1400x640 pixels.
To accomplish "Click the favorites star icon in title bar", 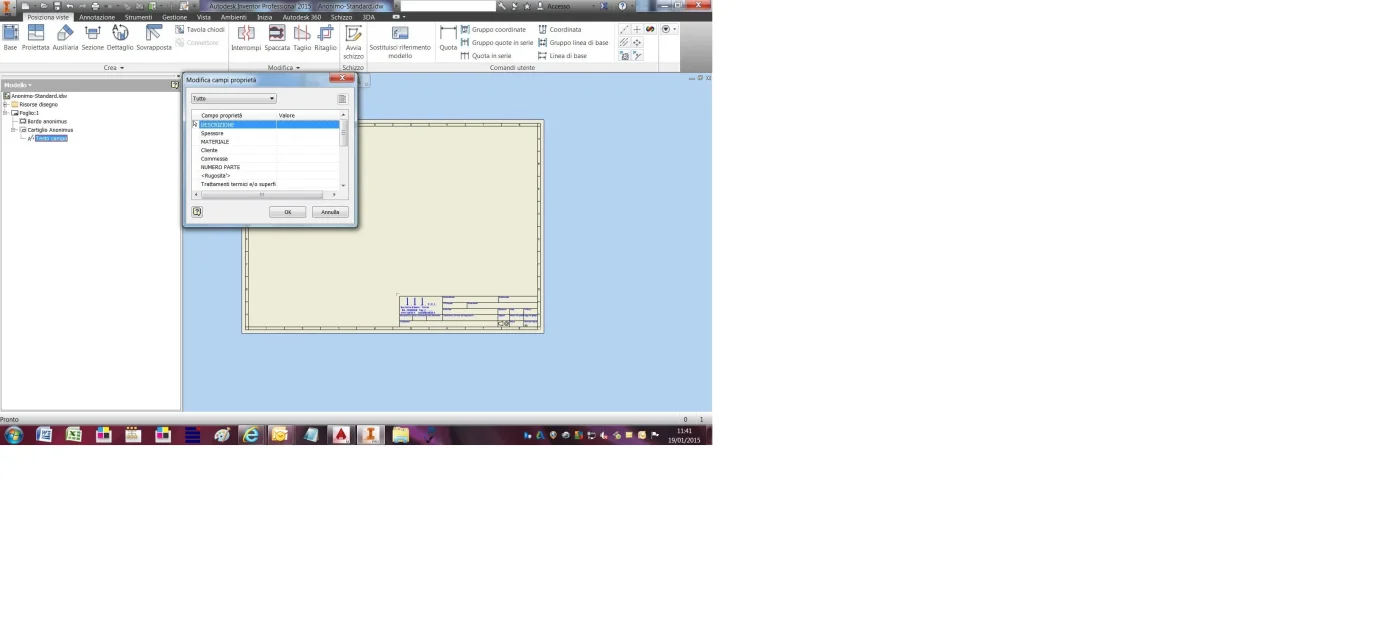I will 527,6.
